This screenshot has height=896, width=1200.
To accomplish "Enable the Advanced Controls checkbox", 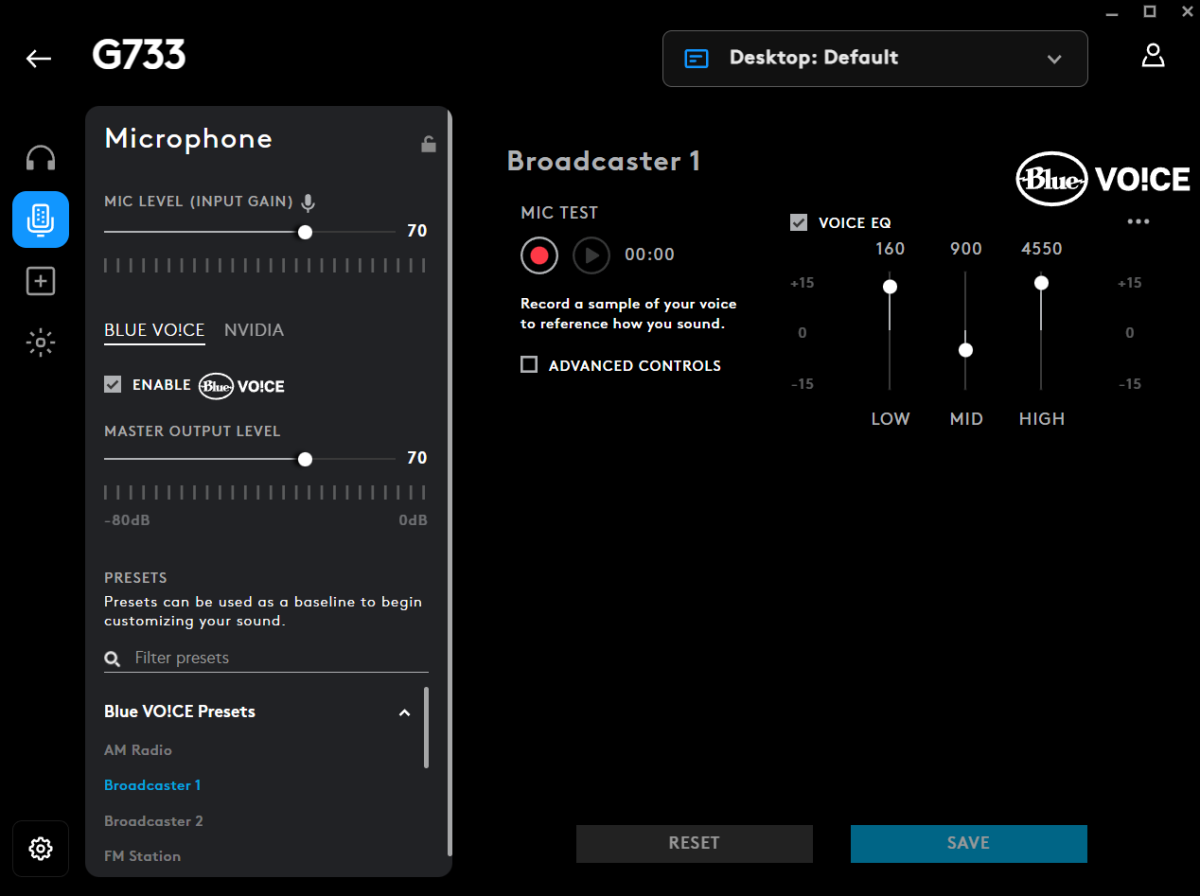I will (x=529, y=365).
